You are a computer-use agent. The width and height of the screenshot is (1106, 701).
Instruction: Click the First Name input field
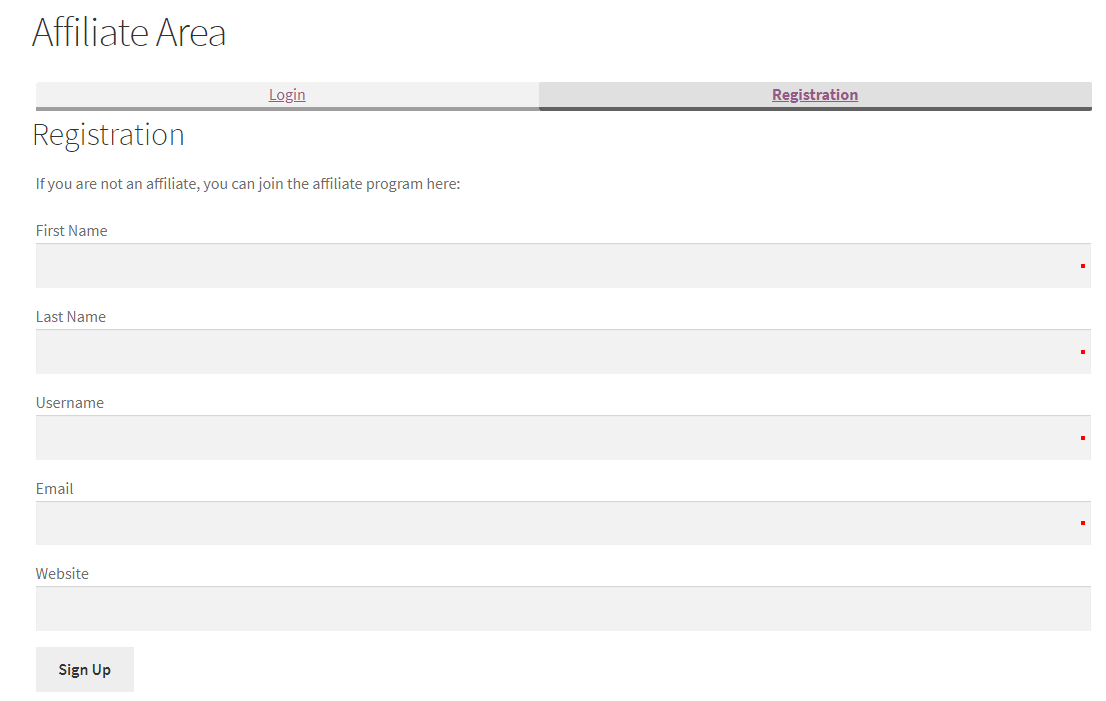[x=550, y=266]
